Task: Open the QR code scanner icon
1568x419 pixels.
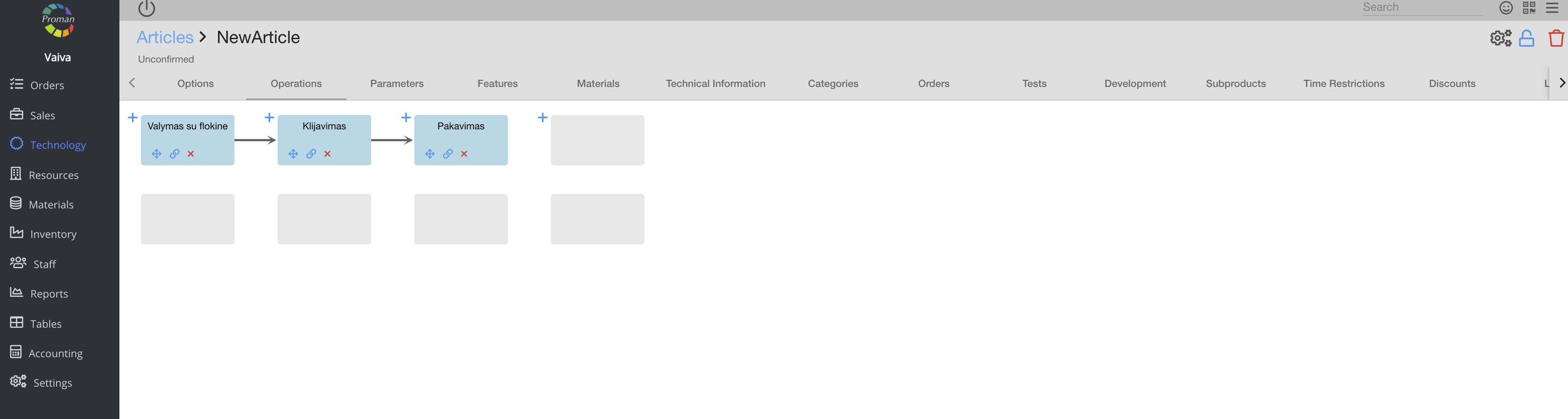Action: coord(1528,8)
